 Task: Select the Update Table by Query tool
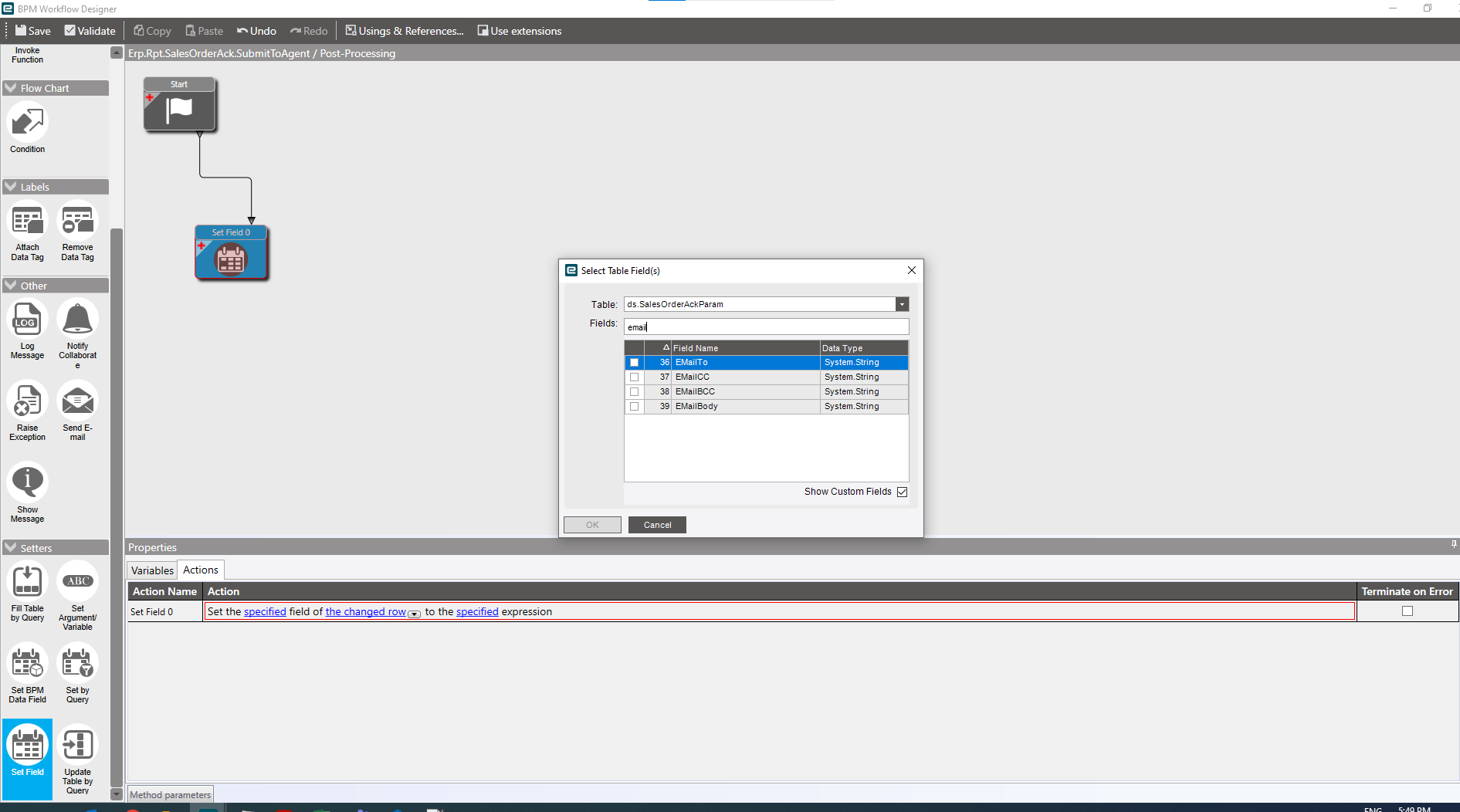click(78, 760)
